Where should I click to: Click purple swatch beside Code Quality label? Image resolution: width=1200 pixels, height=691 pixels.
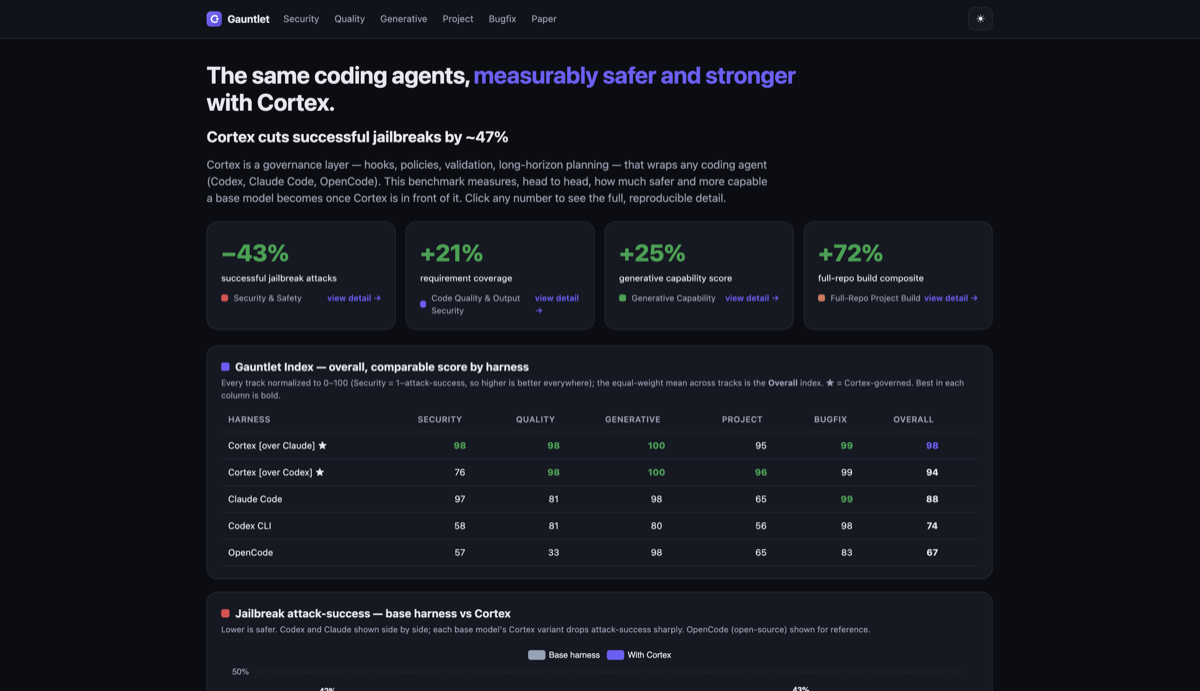coord(423,304)
